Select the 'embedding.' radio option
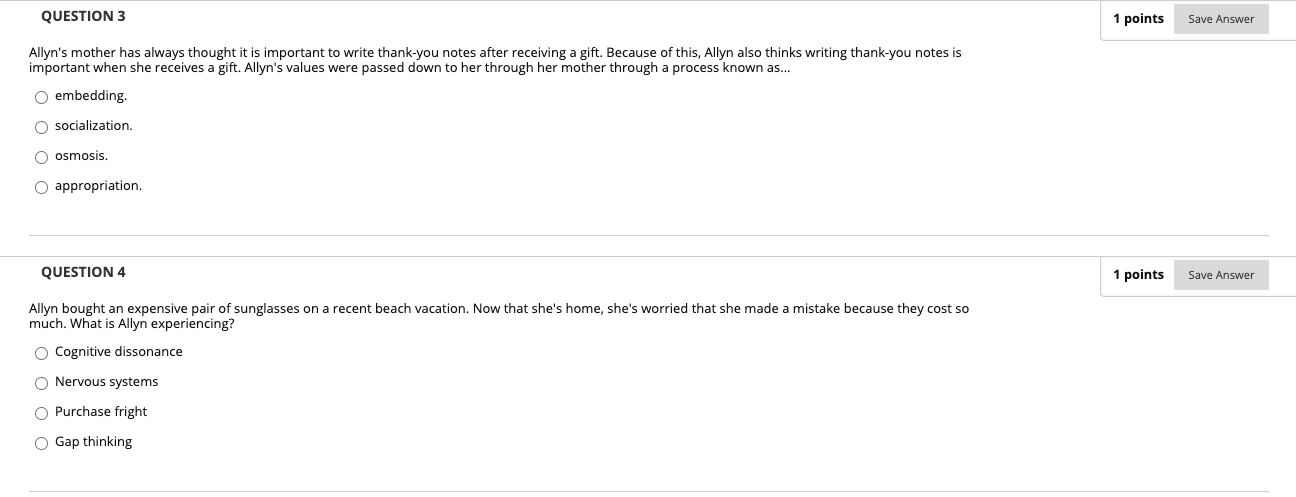This screenshot has width=1296, height=497. (x=41, y=97)
